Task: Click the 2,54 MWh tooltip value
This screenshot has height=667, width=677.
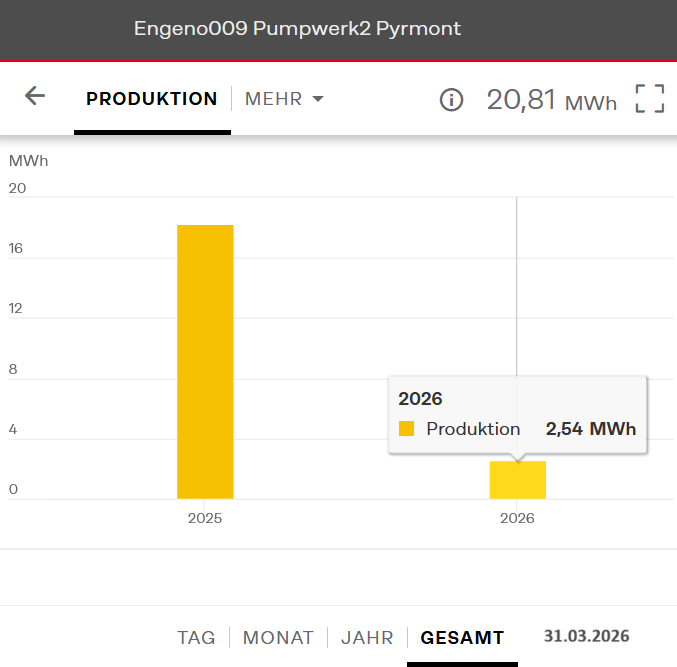Action: pos(590,429)
